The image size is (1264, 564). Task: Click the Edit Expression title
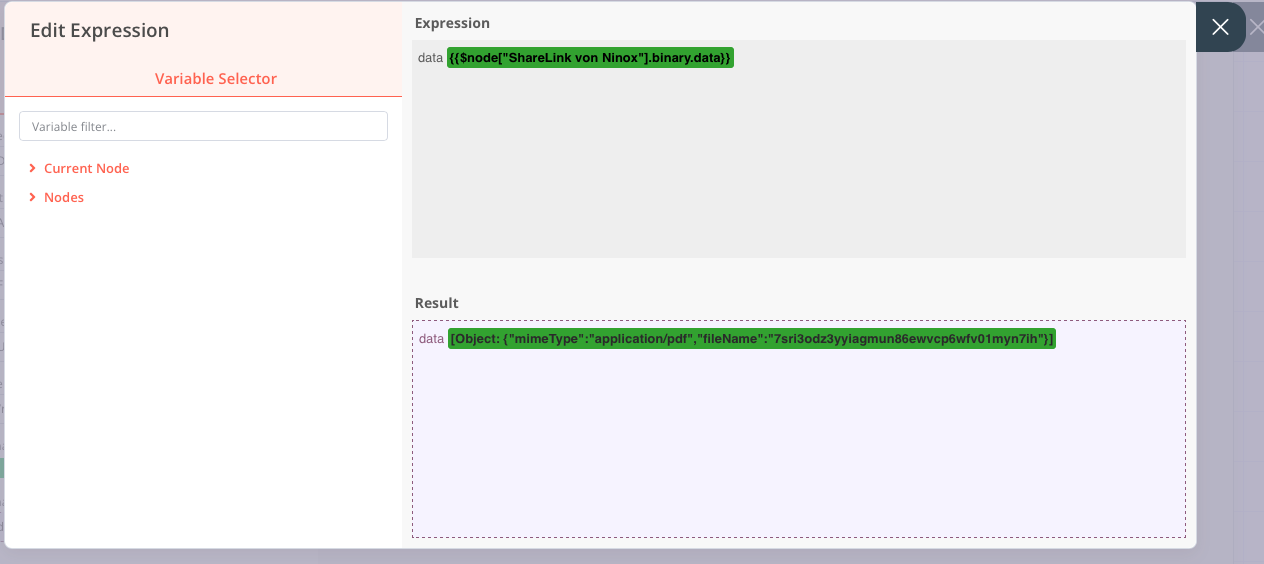click(x=99, y=30)
